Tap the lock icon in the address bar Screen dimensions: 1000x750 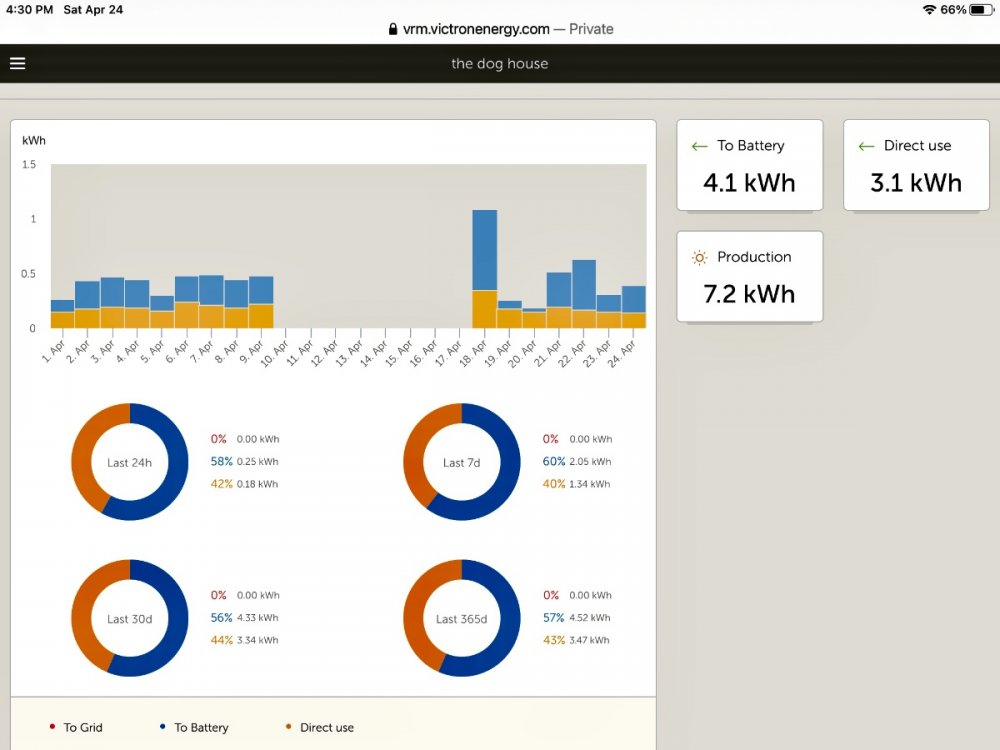[393, 29]
